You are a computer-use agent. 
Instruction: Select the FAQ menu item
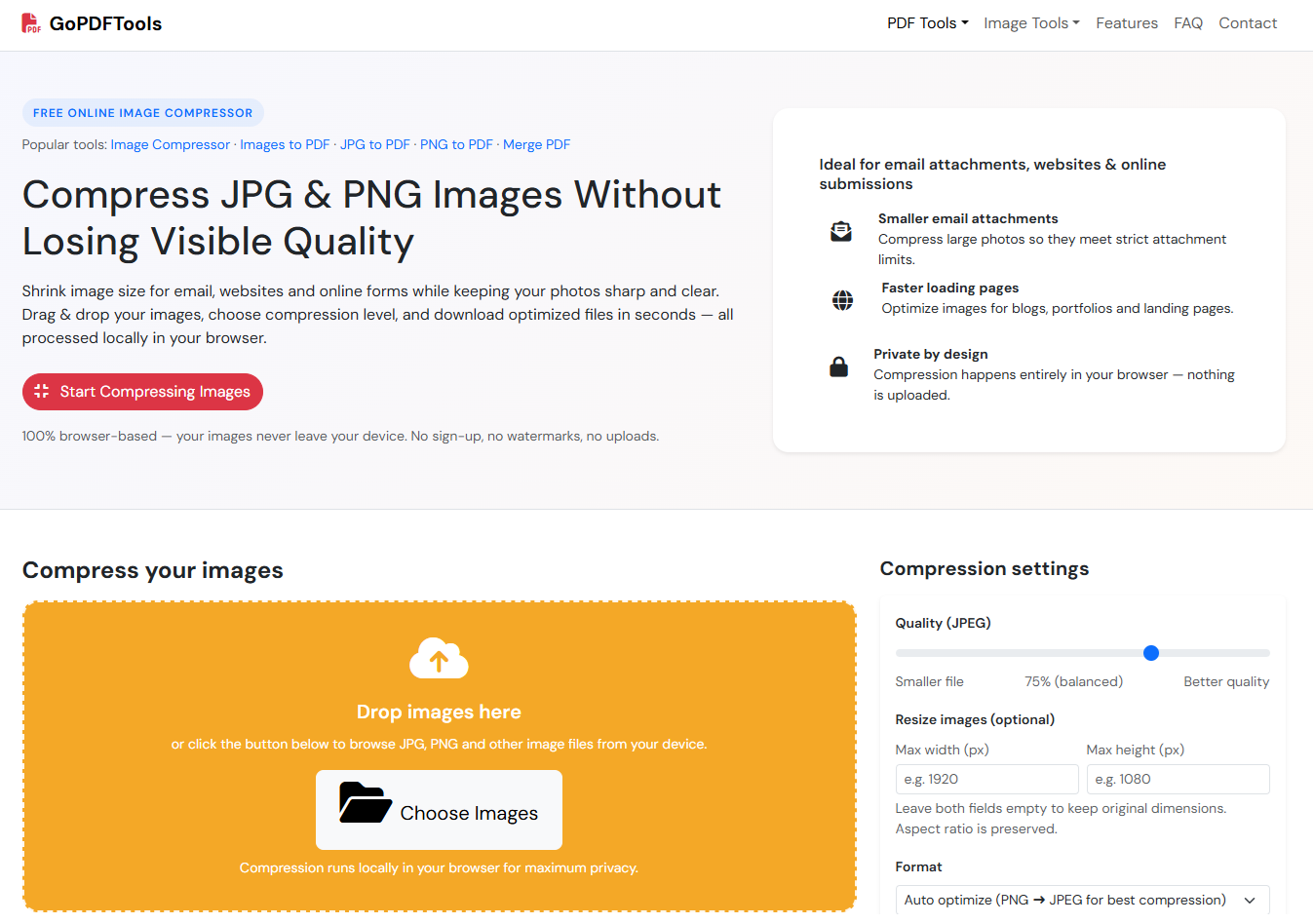[x=1188, y=22]
